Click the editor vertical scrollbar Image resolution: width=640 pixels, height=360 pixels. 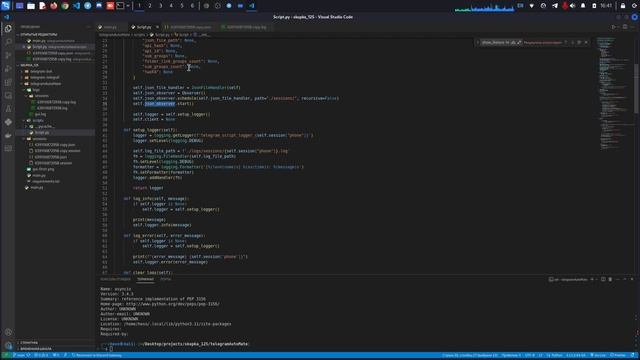[636, 88]
